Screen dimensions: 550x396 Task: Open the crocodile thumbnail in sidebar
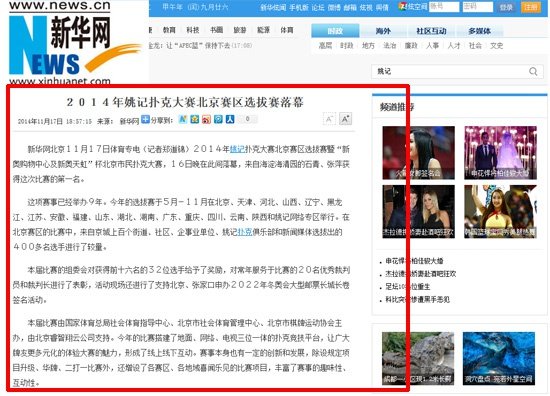point(418,358)
